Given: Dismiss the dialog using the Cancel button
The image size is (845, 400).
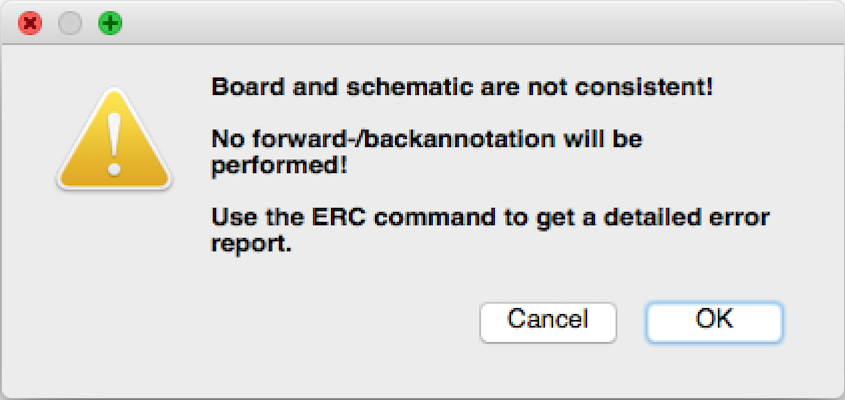Looking at the screenshot, I should 548,322.
